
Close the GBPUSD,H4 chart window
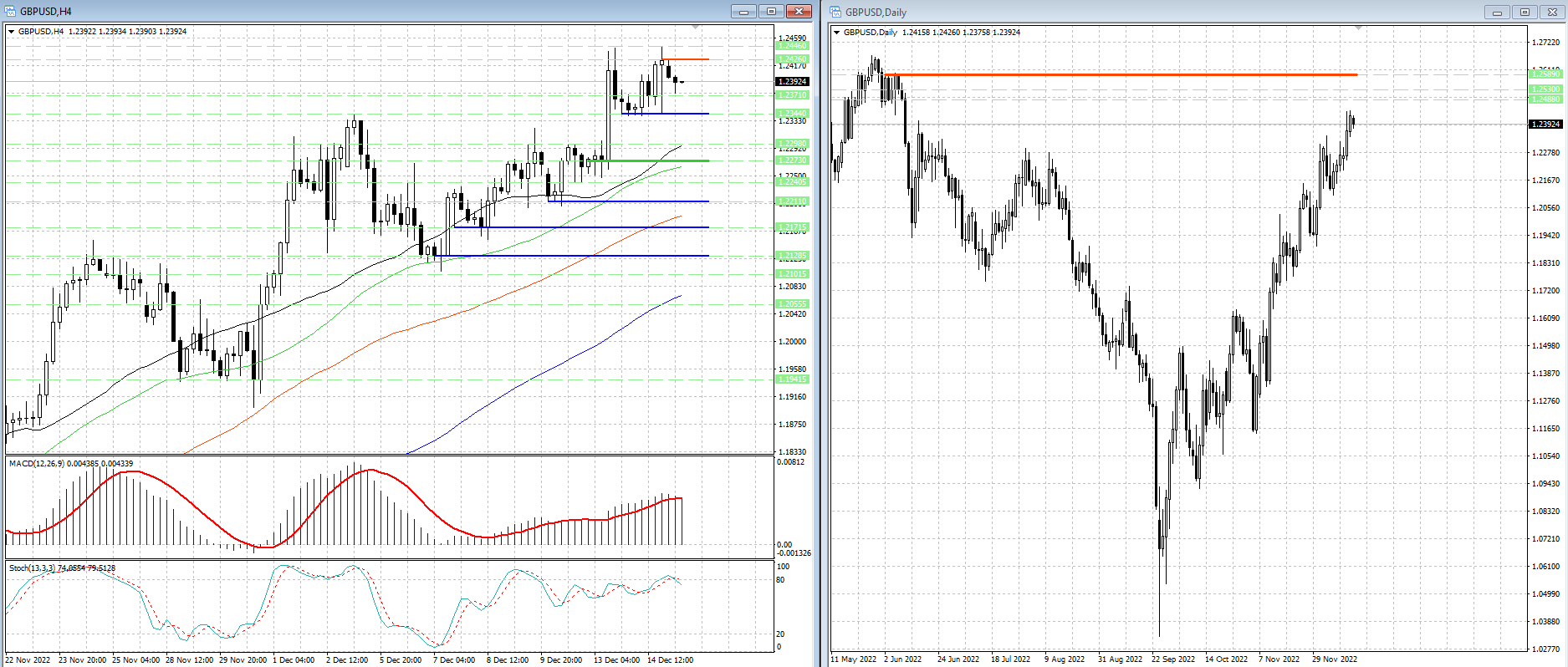[799, 11]
